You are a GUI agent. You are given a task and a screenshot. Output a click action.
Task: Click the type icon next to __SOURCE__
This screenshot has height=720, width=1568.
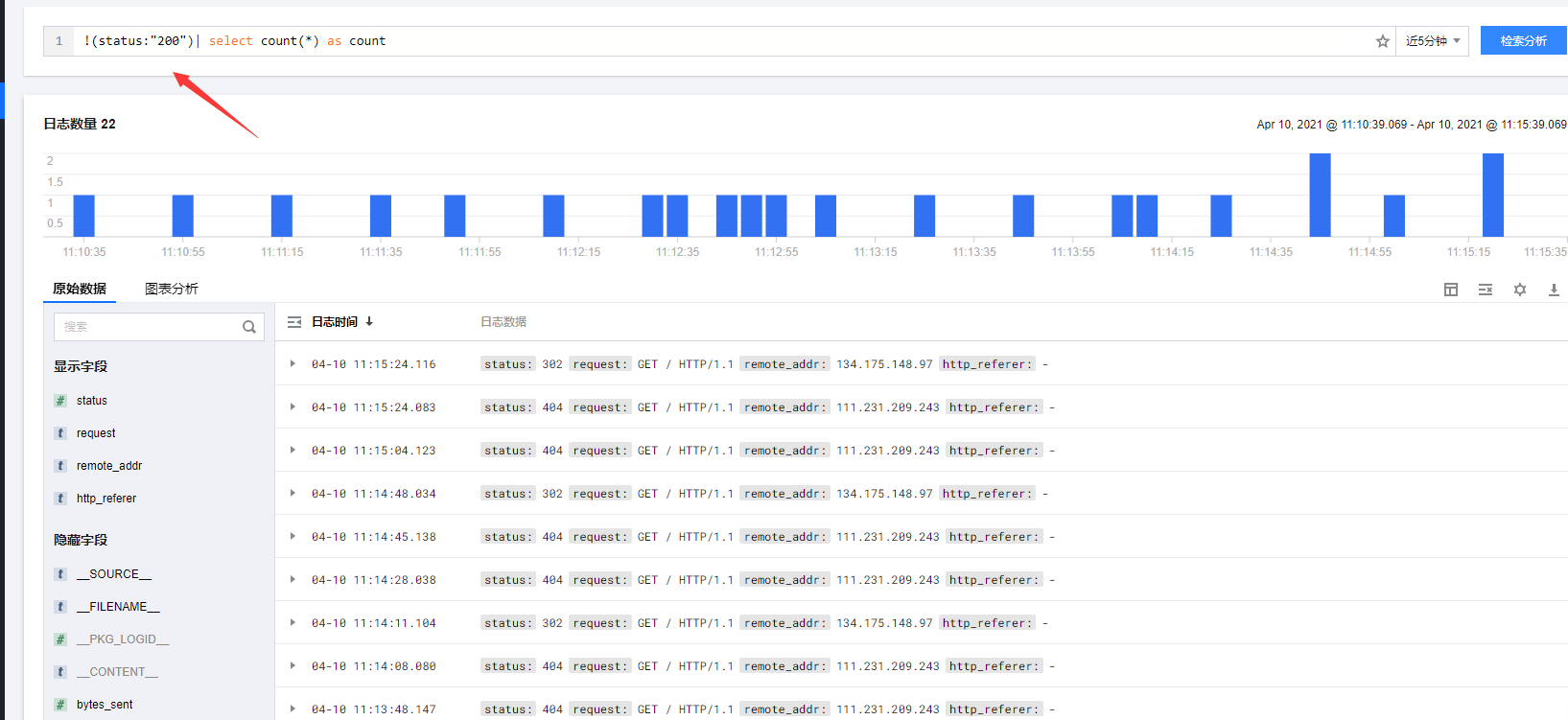60,574
